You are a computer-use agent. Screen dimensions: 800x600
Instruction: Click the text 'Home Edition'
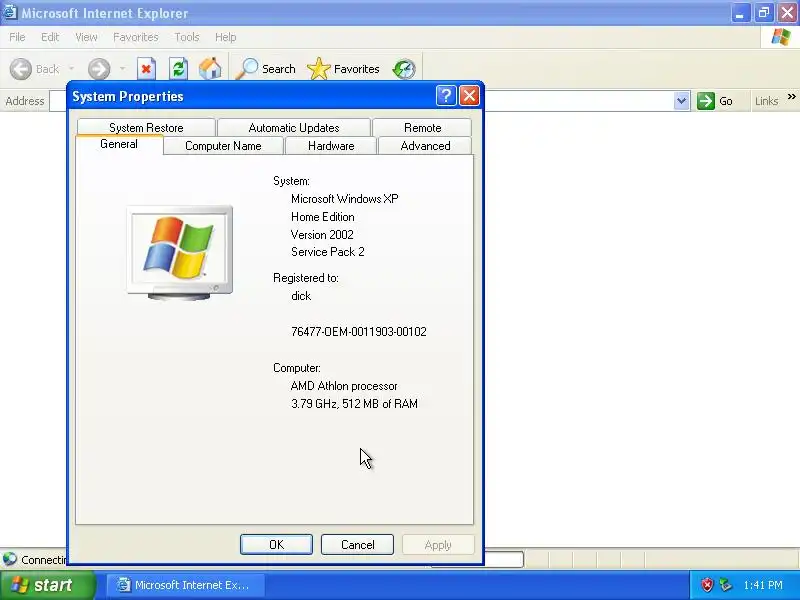coord(322,216)
